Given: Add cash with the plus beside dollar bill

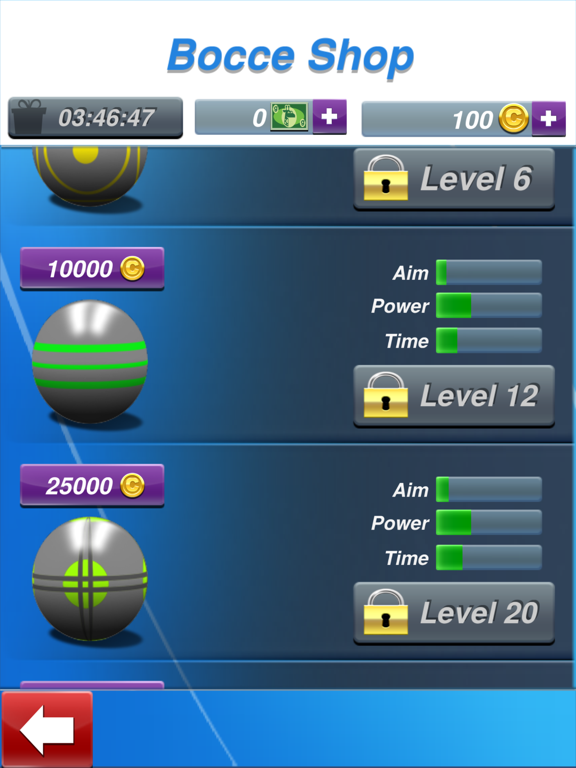Looking at the screenshot, I should pyautogui.click(x=330, y=117).
